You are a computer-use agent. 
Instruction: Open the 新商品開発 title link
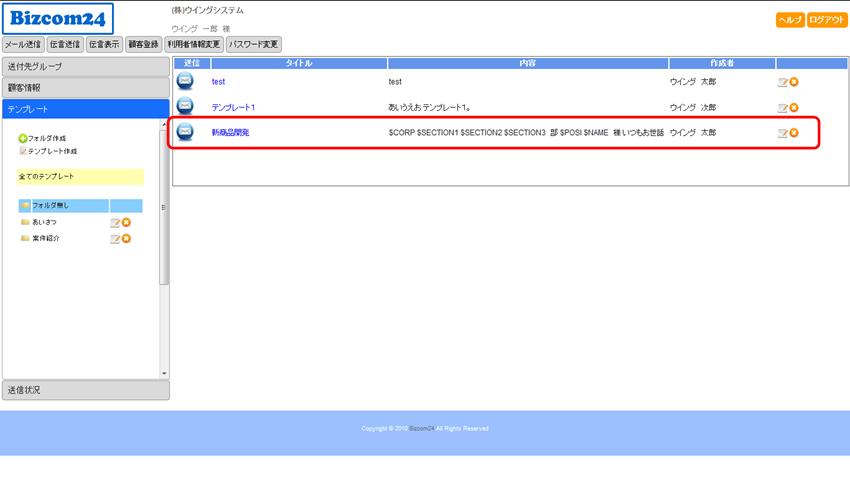(230, 132)
